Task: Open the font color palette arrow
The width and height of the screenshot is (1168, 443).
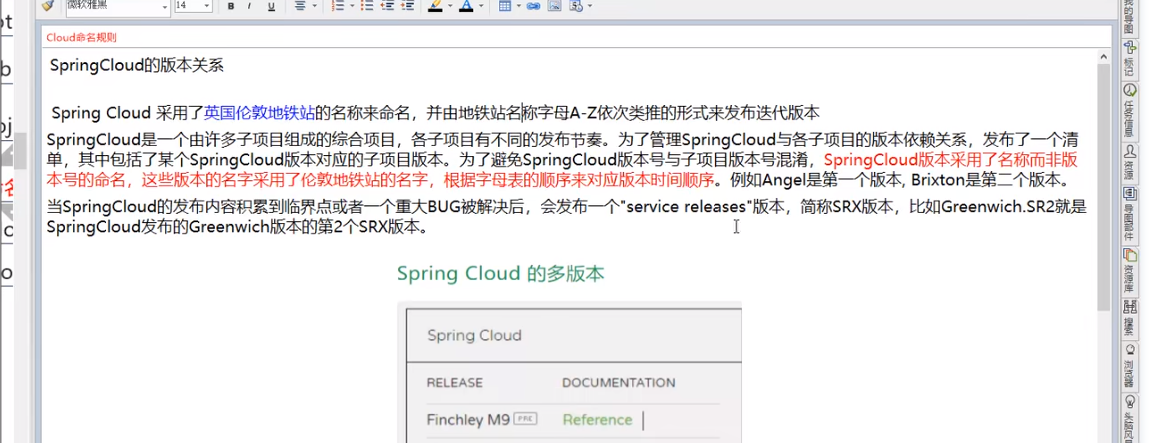Action: point(481,7)
